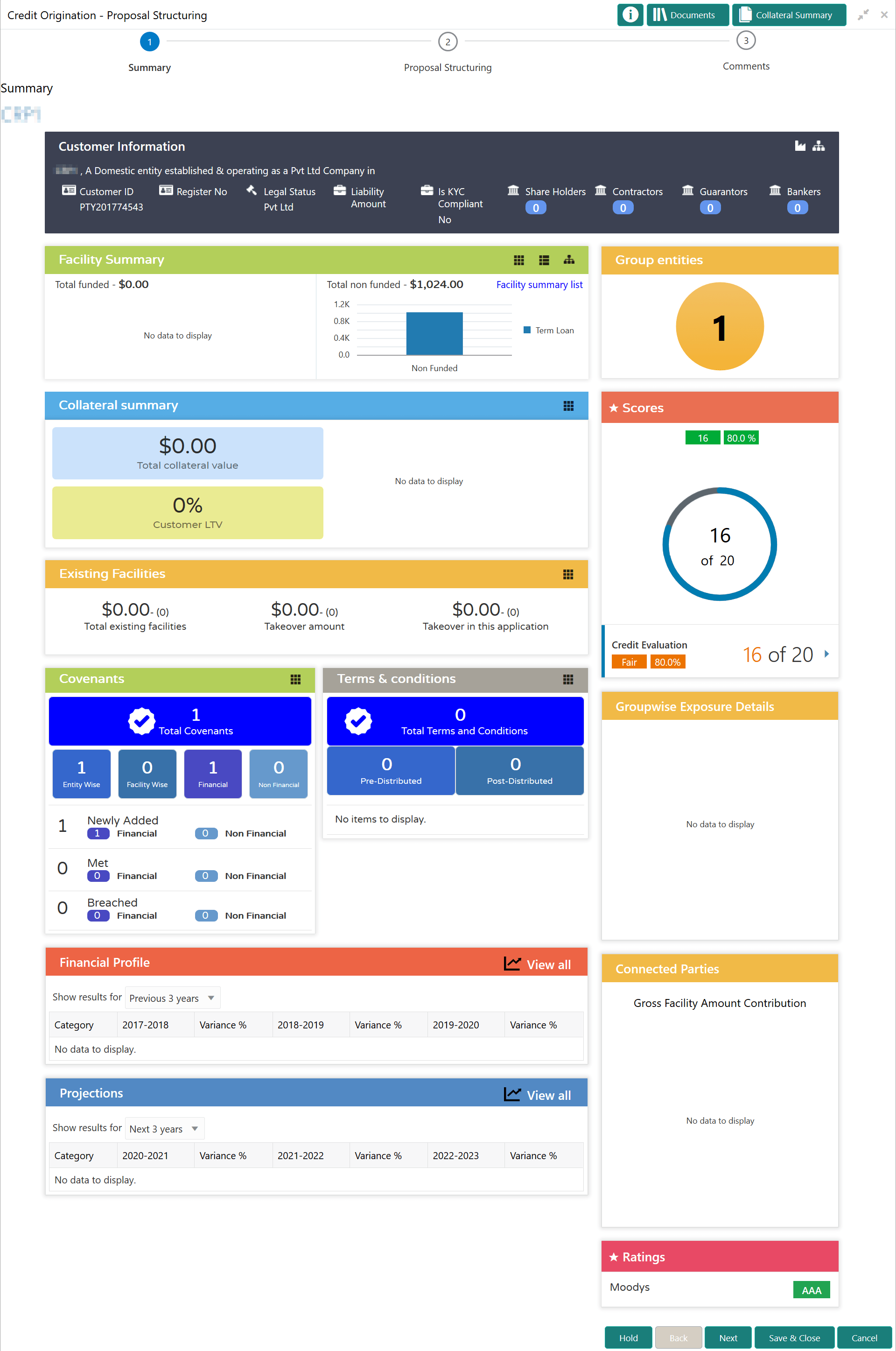Click the Financial covenants tile
This screenshot has height=1351, width=896.
(x=213, y=773)
